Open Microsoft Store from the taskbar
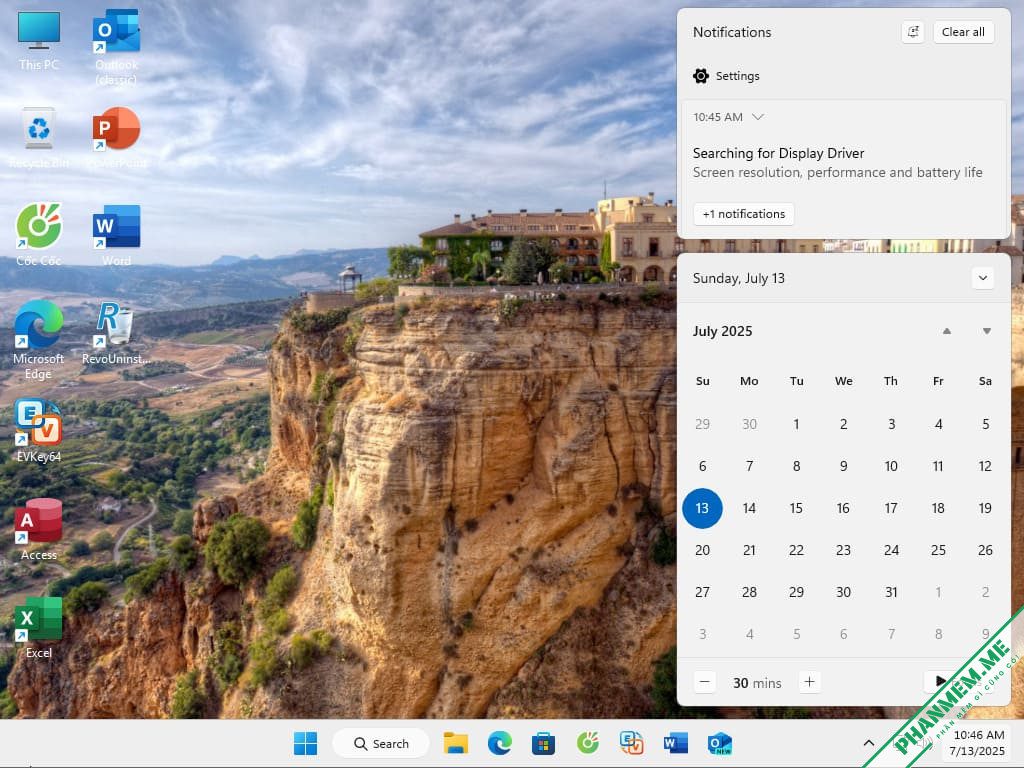 pos(543,743)
